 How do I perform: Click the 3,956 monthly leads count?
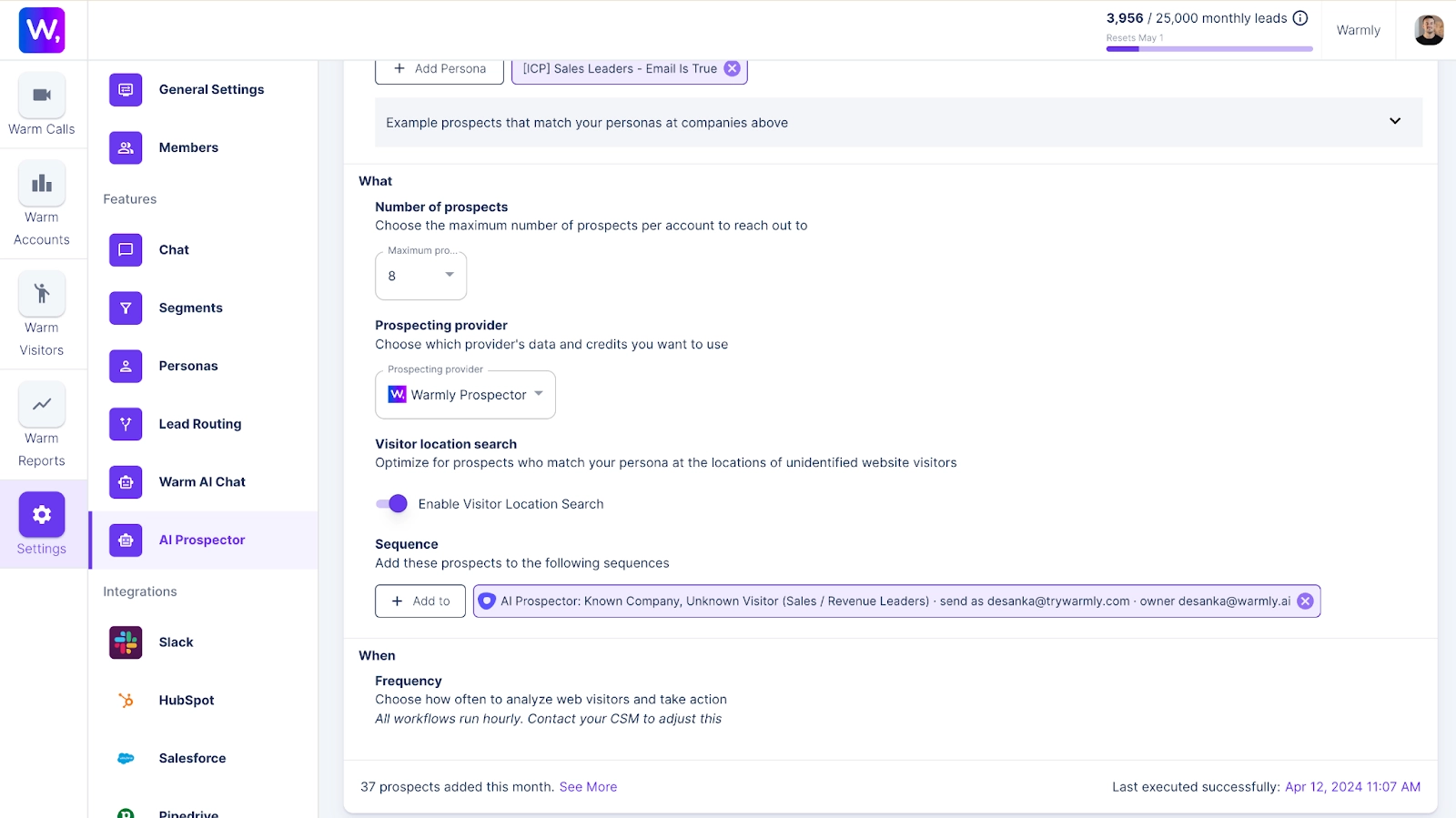click(1125, 18)
